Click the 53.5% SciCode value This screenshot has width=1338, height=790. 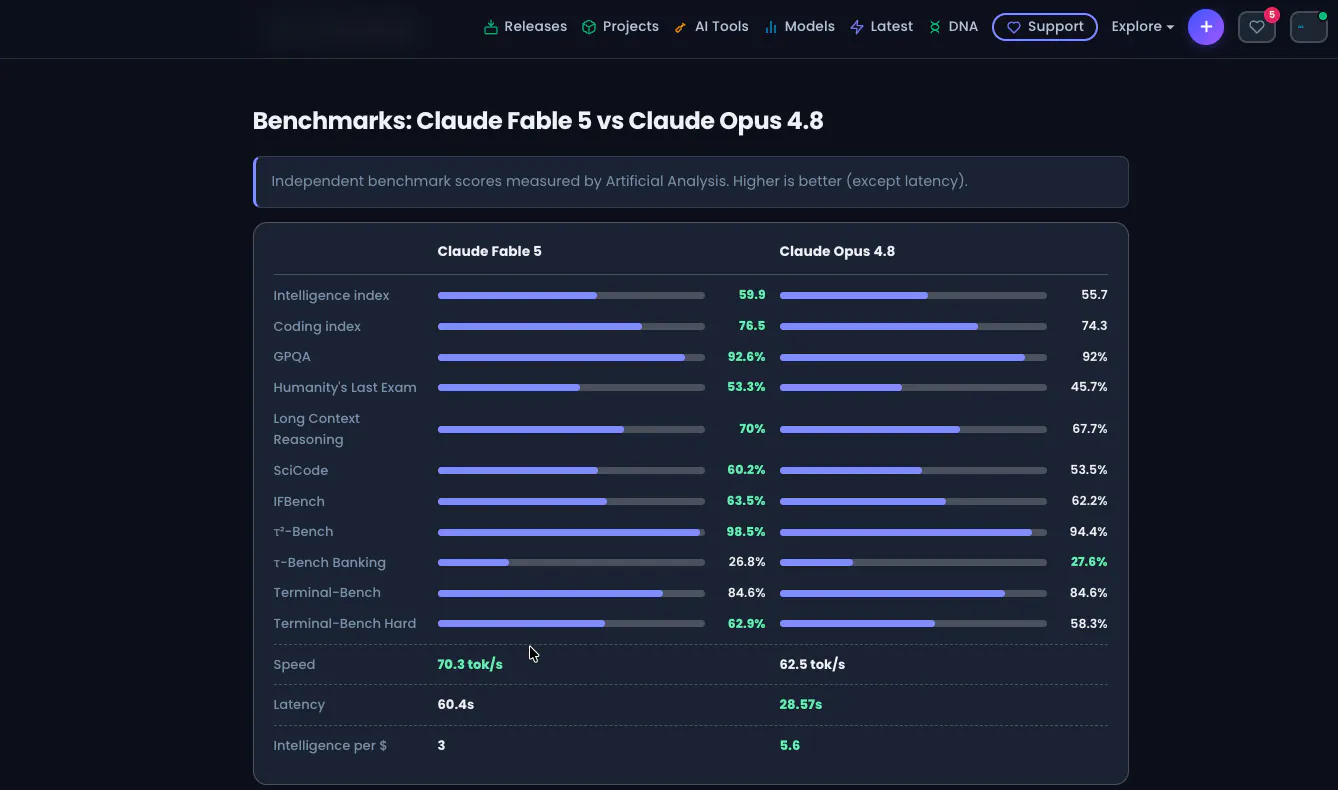point(1089,470)
